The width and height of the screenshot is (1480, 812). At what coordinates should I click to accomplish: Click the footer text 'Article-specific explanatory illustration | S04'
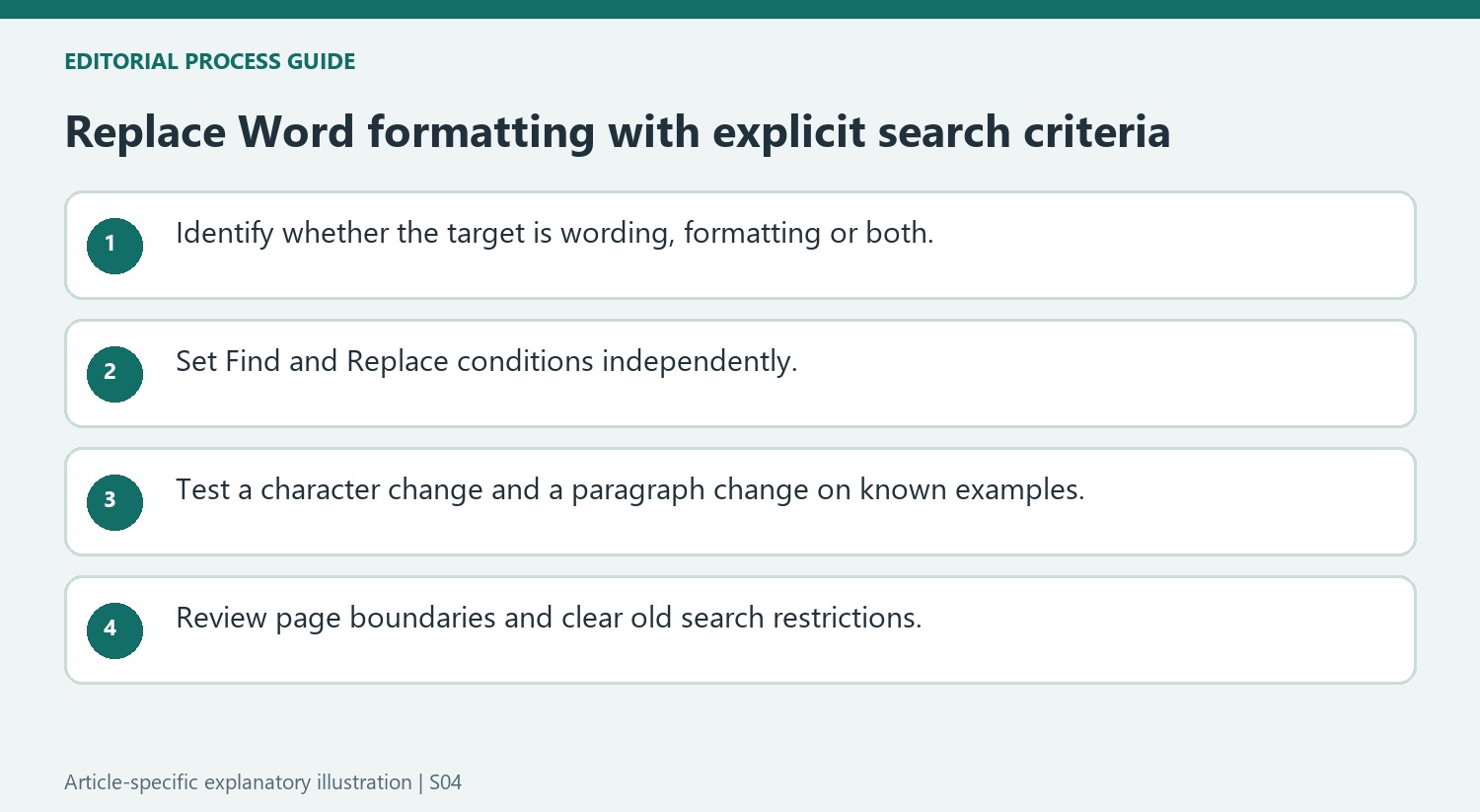coord(263,782)
